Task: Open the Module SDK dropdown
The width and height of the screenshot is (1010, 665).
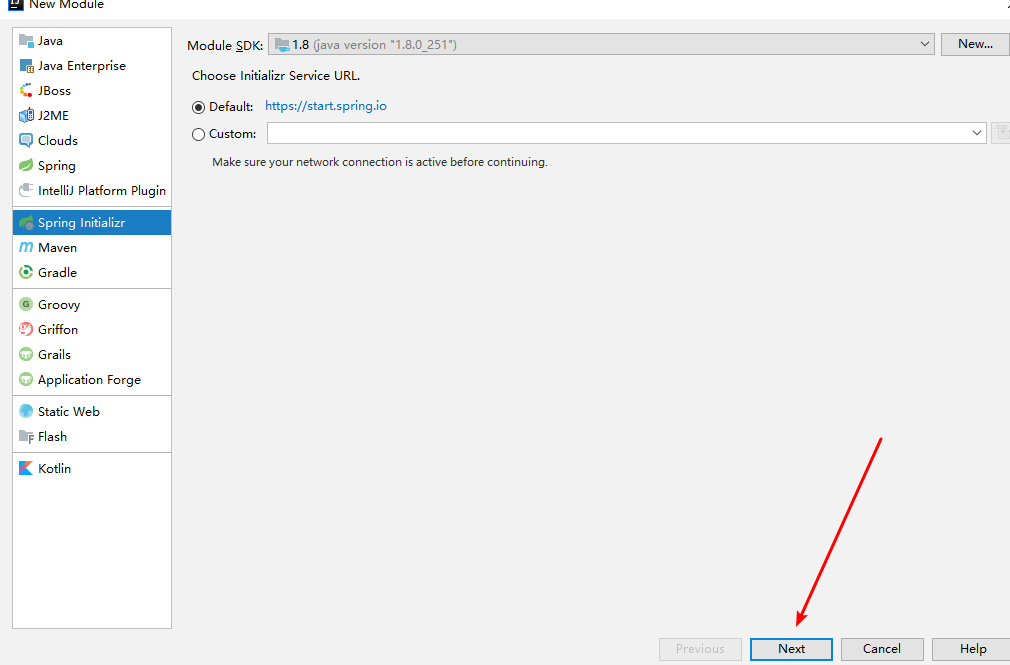Action: pos(601,44)
